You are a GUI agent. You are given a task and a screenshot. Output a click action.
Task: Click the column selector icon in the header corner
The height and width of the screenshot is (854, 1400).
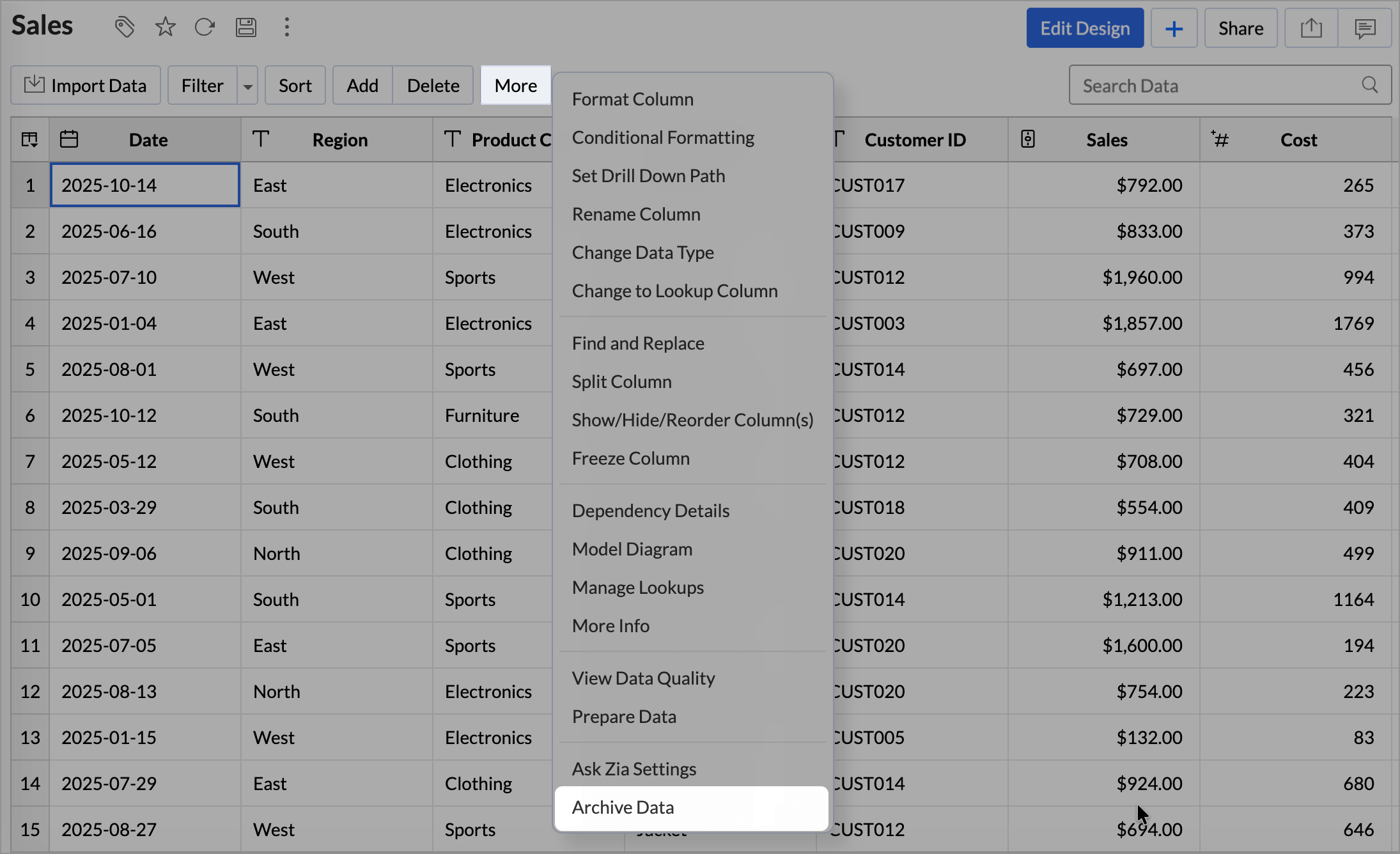(x=29, y=139)
